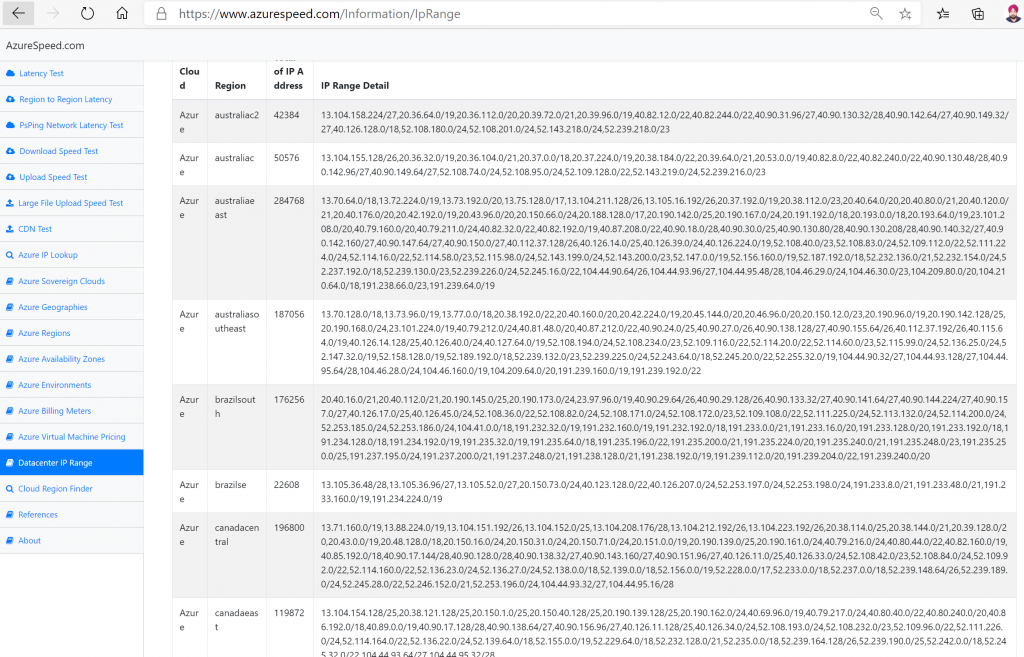Select Datacenter IP Range menu item
Image resolution: width=1024 pixels, height=657 pixels.
tap(55, 463)
